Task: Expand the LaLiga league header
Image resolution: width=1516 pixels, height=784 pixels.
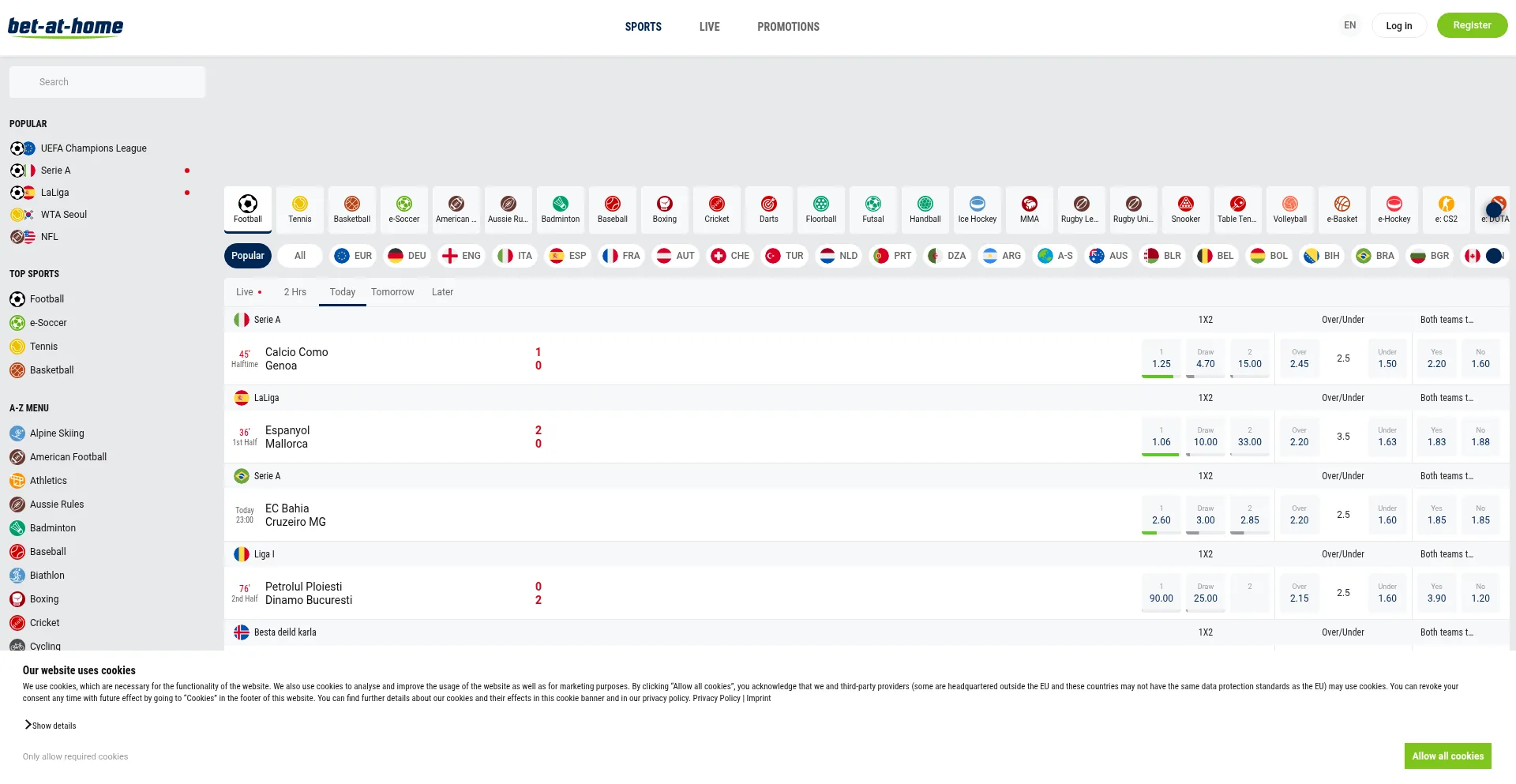Action: (x=866, y=398)
